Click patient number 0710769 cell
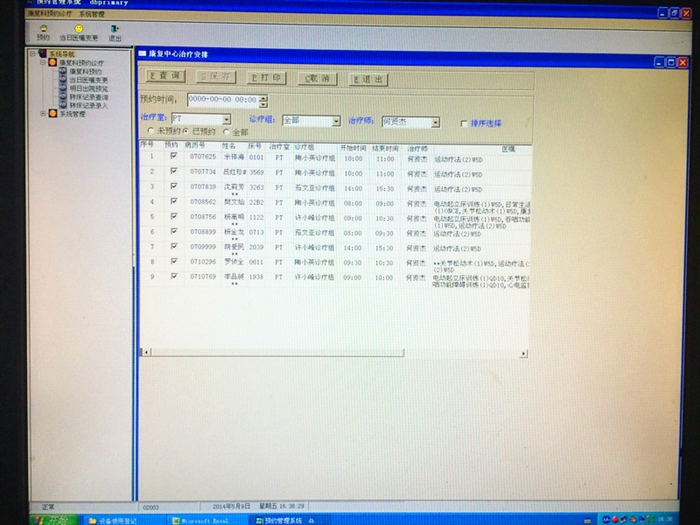 coord(203,277)
